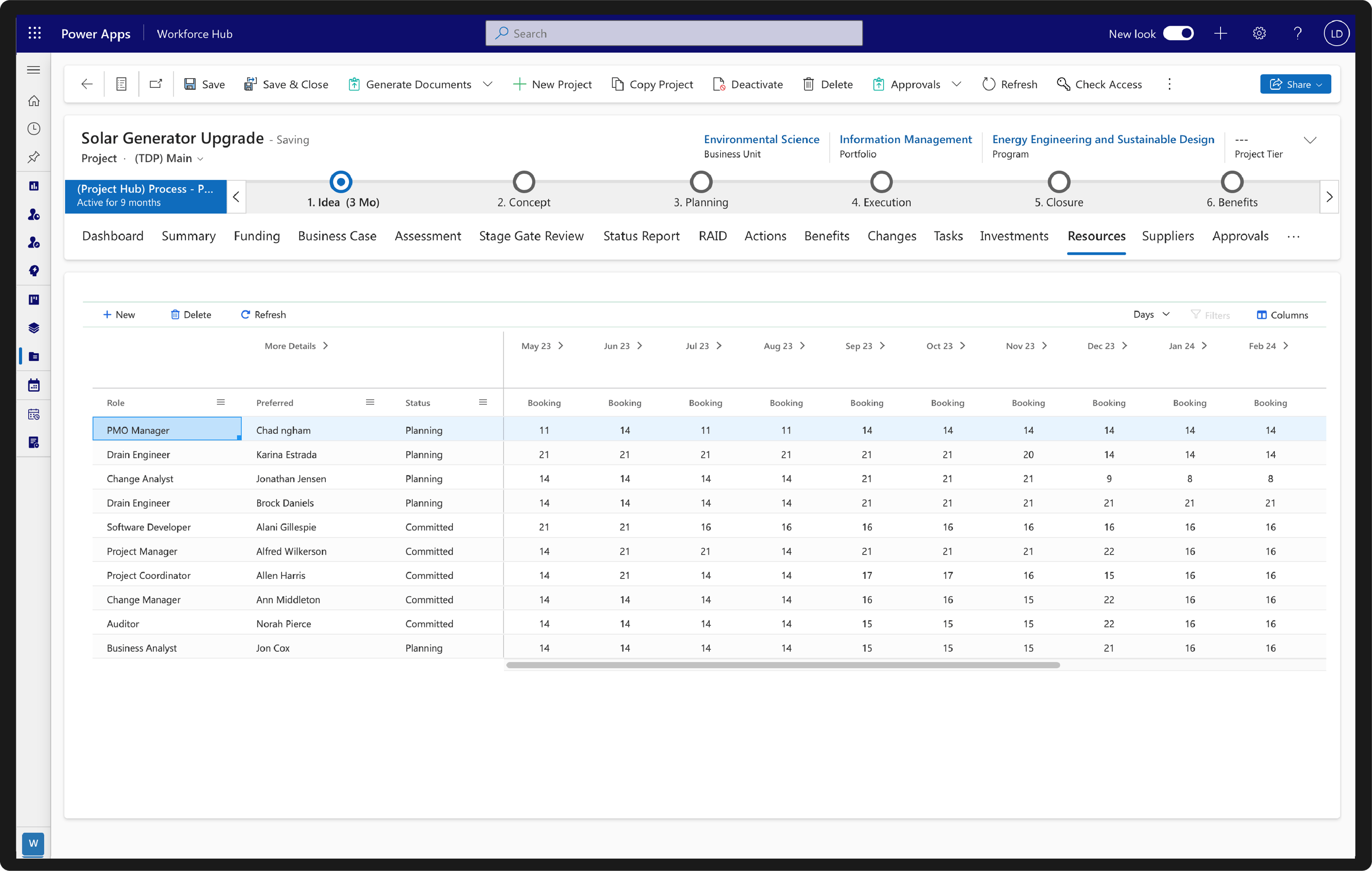Expand the header fields chevron near Project Tier
This screenshot has width=1372, height=871.
tap(1310, 140)
